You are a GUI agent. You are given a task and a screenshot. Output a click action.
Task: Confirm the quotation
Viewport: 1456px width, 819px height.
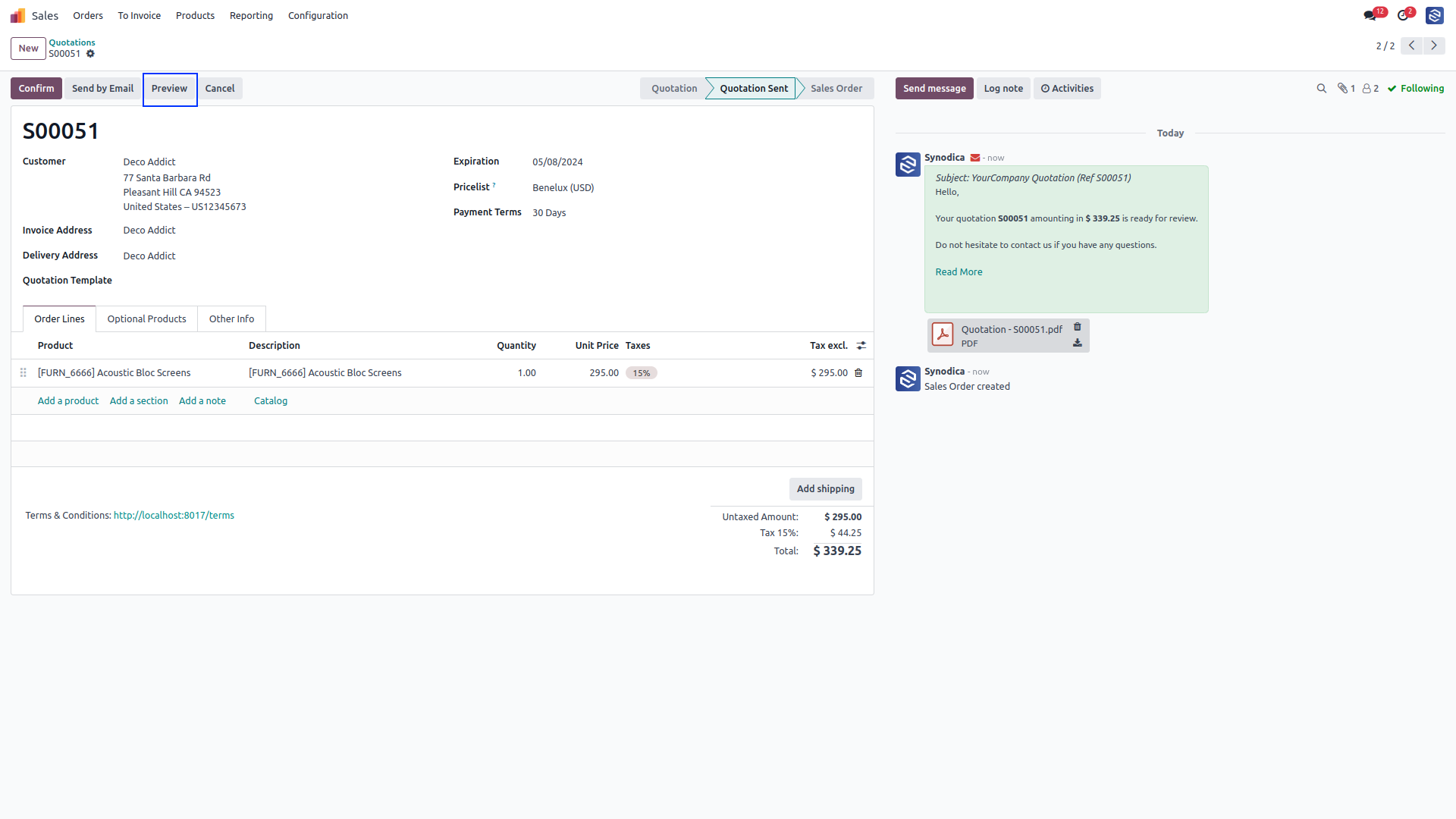click(36, 89)
